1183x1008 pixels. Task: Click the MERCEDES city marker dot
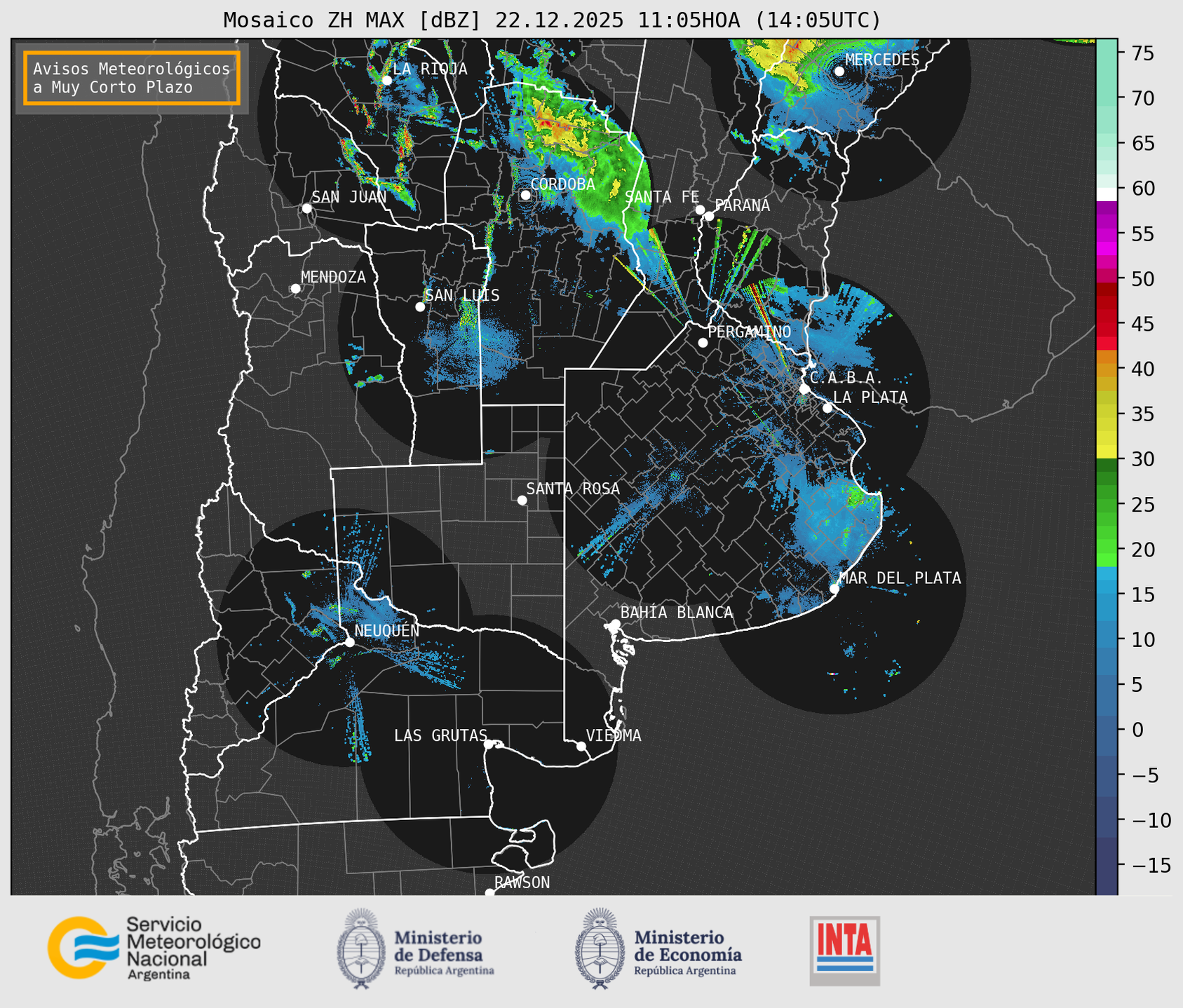coord(839,71)
